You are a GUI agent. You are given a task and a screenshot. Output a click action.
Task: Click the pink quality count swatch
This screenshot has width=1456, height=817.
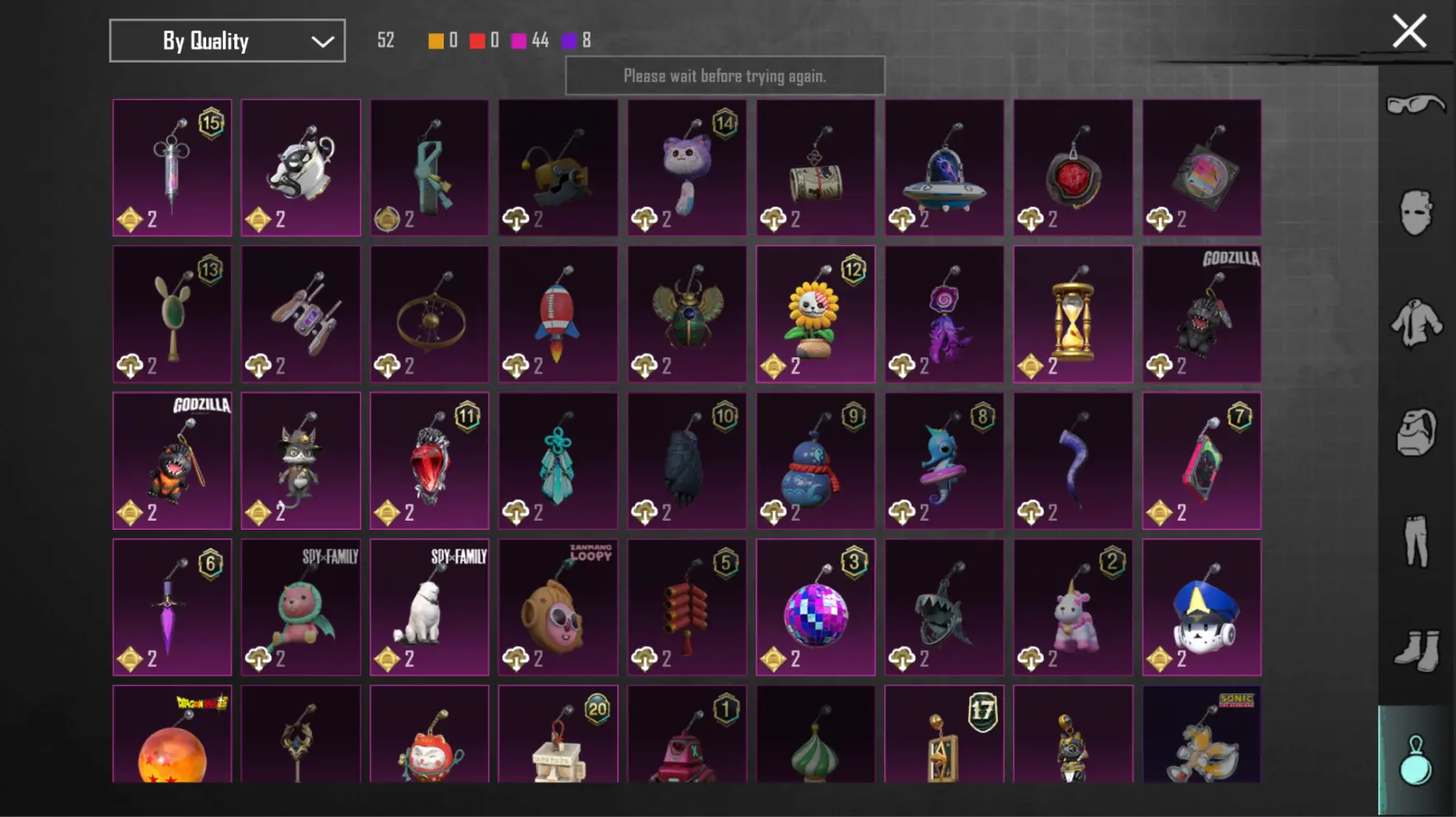click(519, 40)
